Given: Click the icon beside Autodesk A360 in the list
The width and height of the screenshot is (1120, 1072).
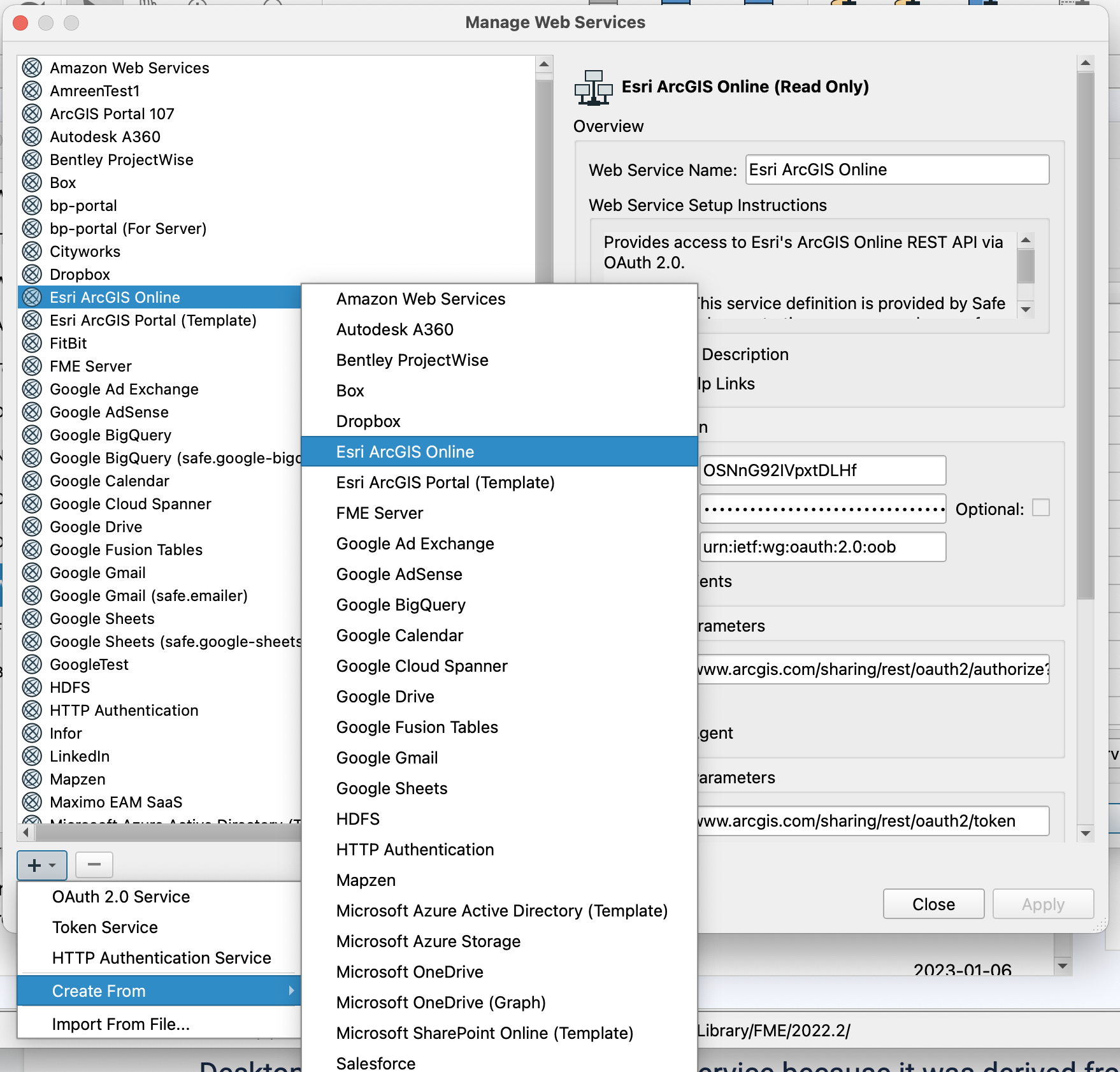Looking at the screenshot, I should point(32,136).
